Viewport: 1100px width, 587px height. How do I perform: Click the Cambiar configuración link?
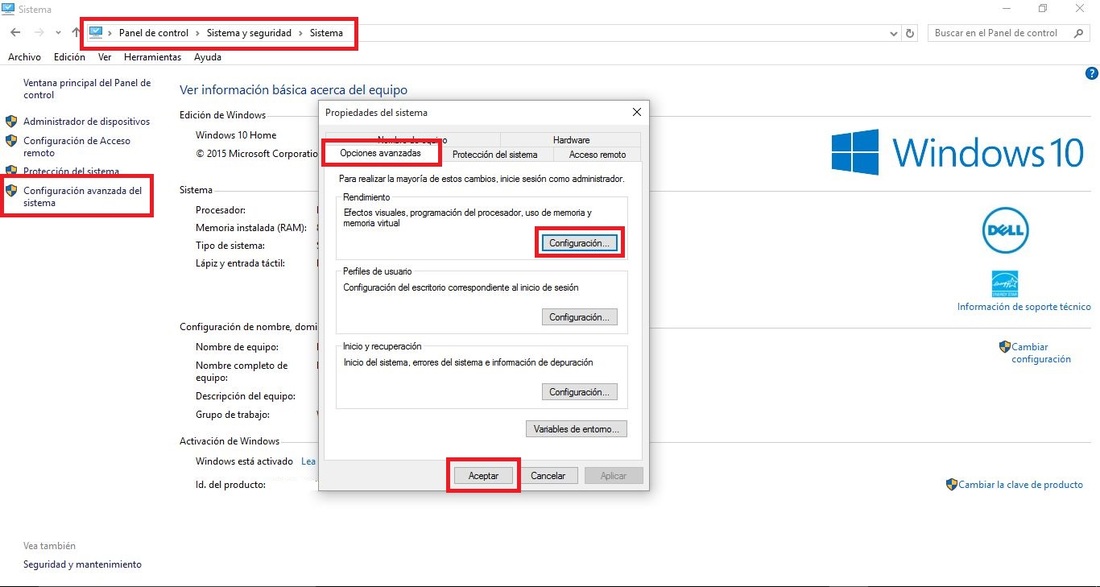tap(1041, 353)
